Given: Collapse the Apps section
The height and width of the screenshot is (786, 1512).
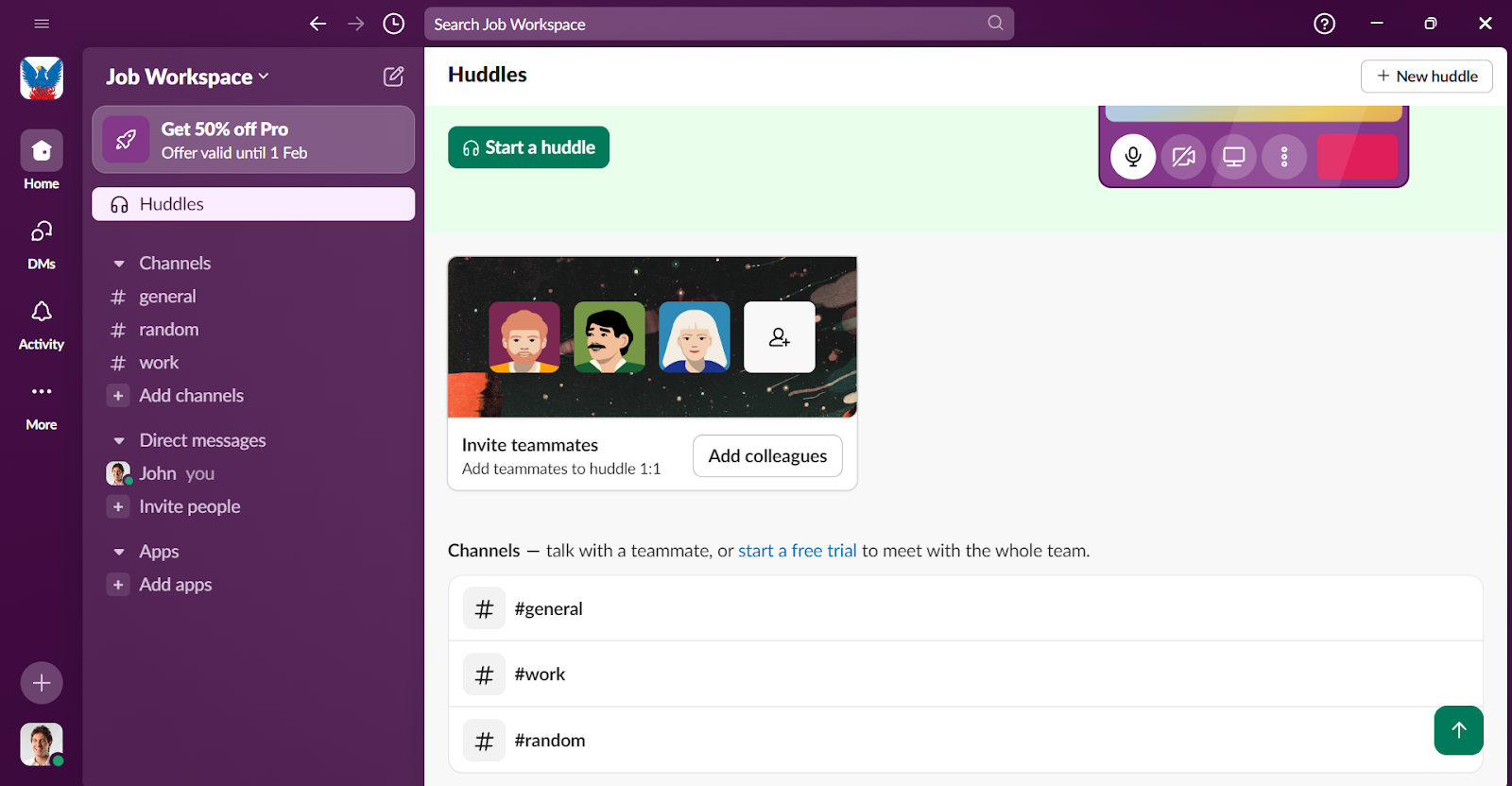Looking at the screenshot, I should click(x=119, y=552).
